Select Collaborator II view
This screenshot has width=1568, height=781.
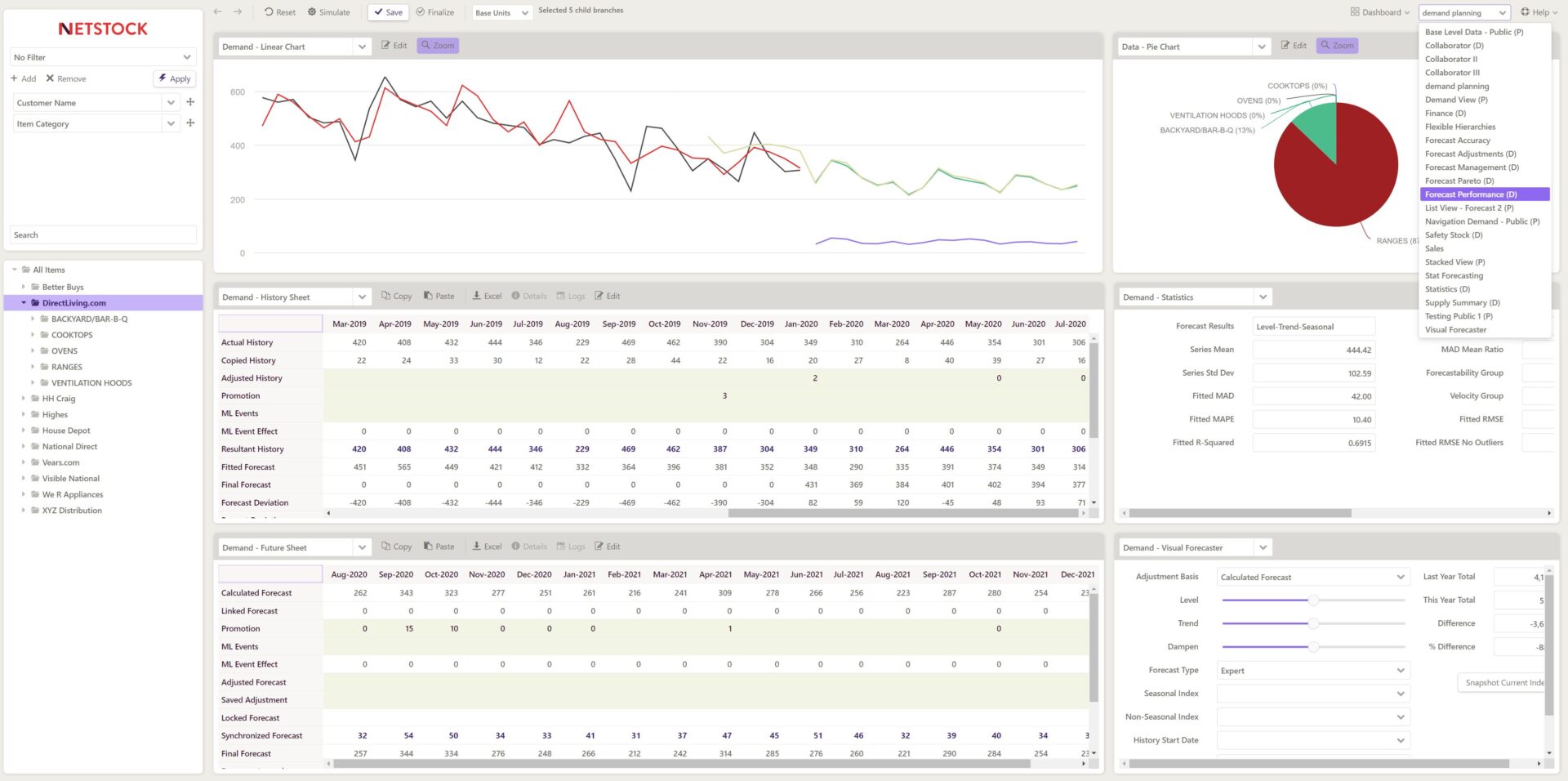point(1450,60)
